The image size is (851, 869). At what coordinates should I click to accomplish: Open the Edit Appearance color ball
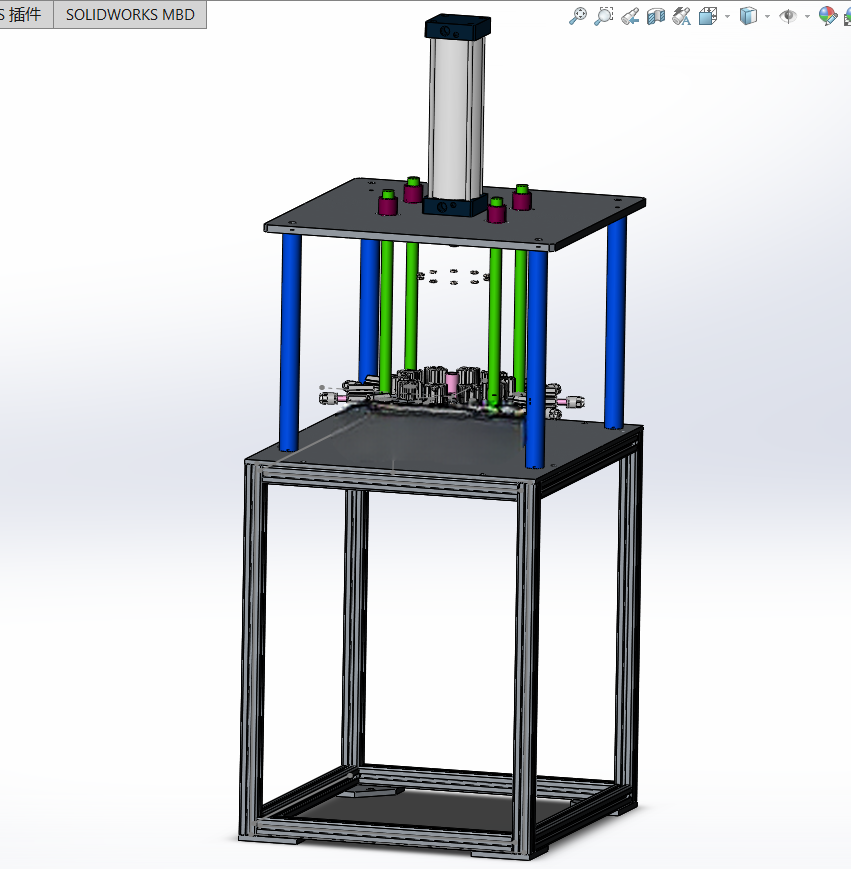click(828, 16)
